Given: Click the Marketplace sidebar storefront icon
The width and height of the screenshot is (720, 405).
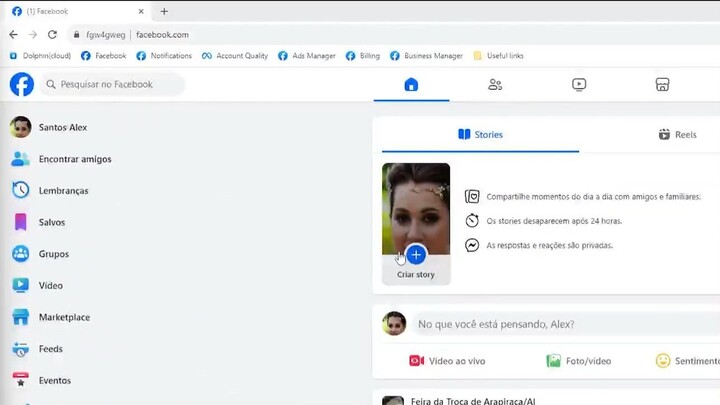Looking at the screenshot, I should coord(20,317).
